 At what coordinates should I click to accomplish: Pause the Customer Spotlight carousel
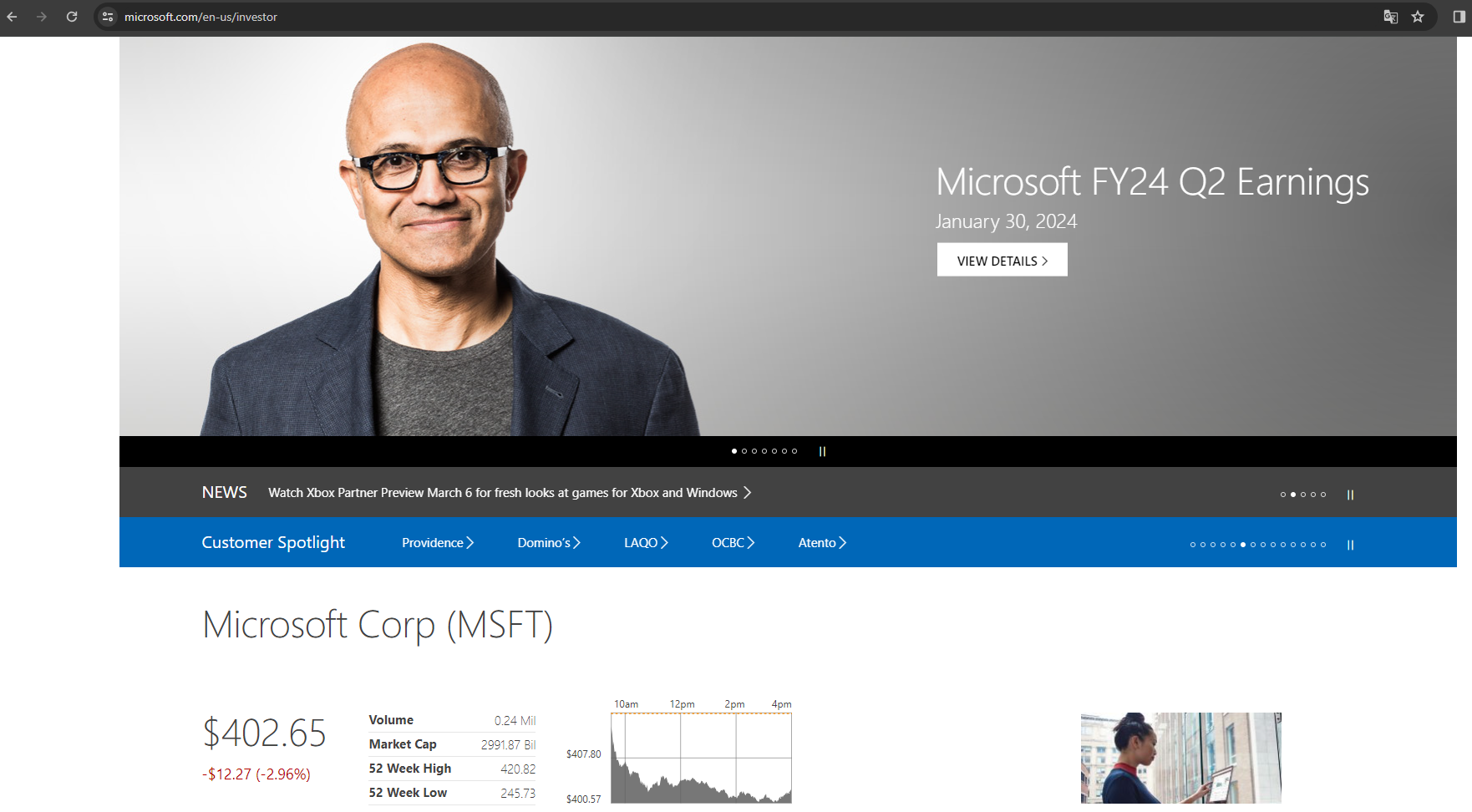point(1350,545)
